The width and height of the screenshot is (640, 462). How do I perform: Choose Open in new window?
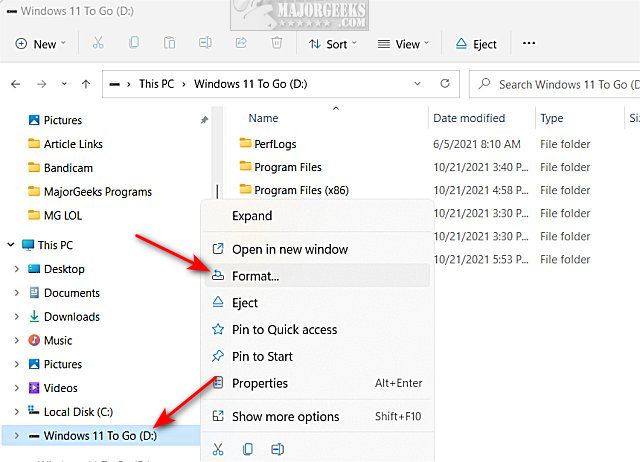(318, 249)
